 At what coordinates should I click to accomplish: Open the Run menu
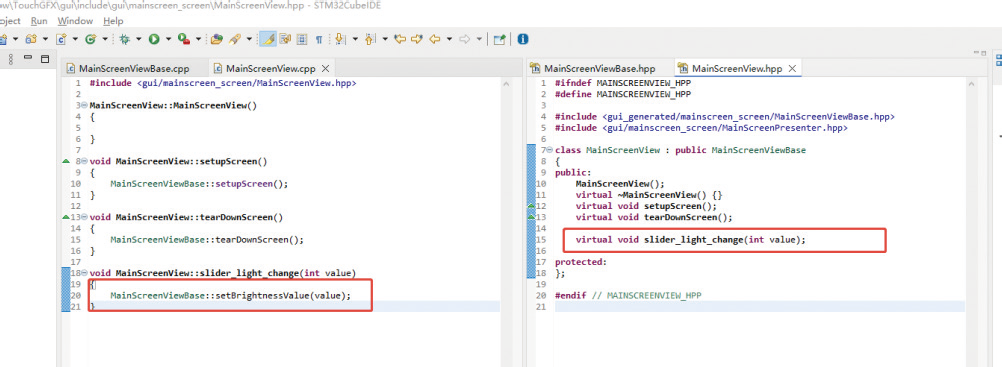coord(39,21)
